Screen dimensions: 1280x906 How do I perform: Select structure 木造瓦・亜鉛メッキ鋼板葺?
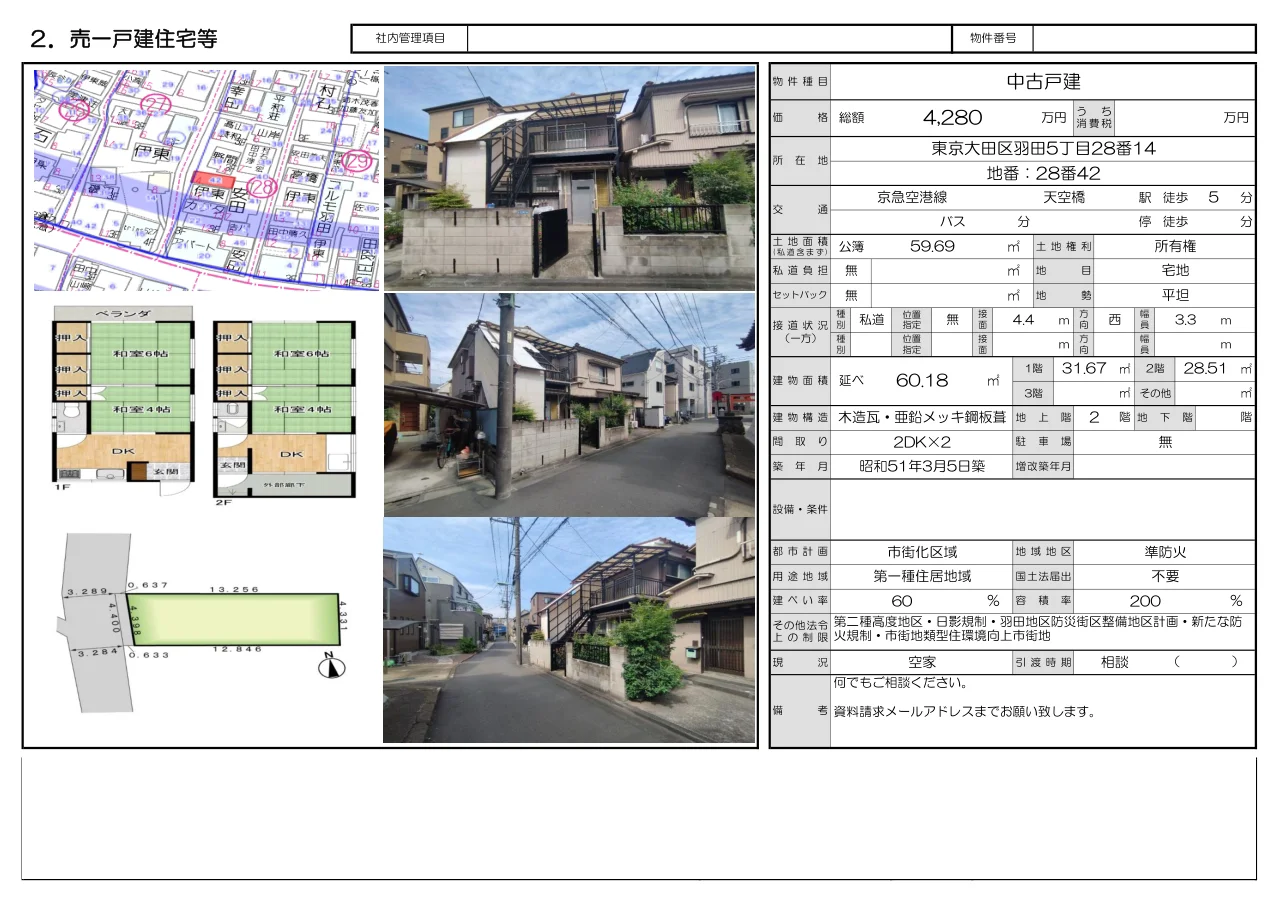click(x=921, y=418)
